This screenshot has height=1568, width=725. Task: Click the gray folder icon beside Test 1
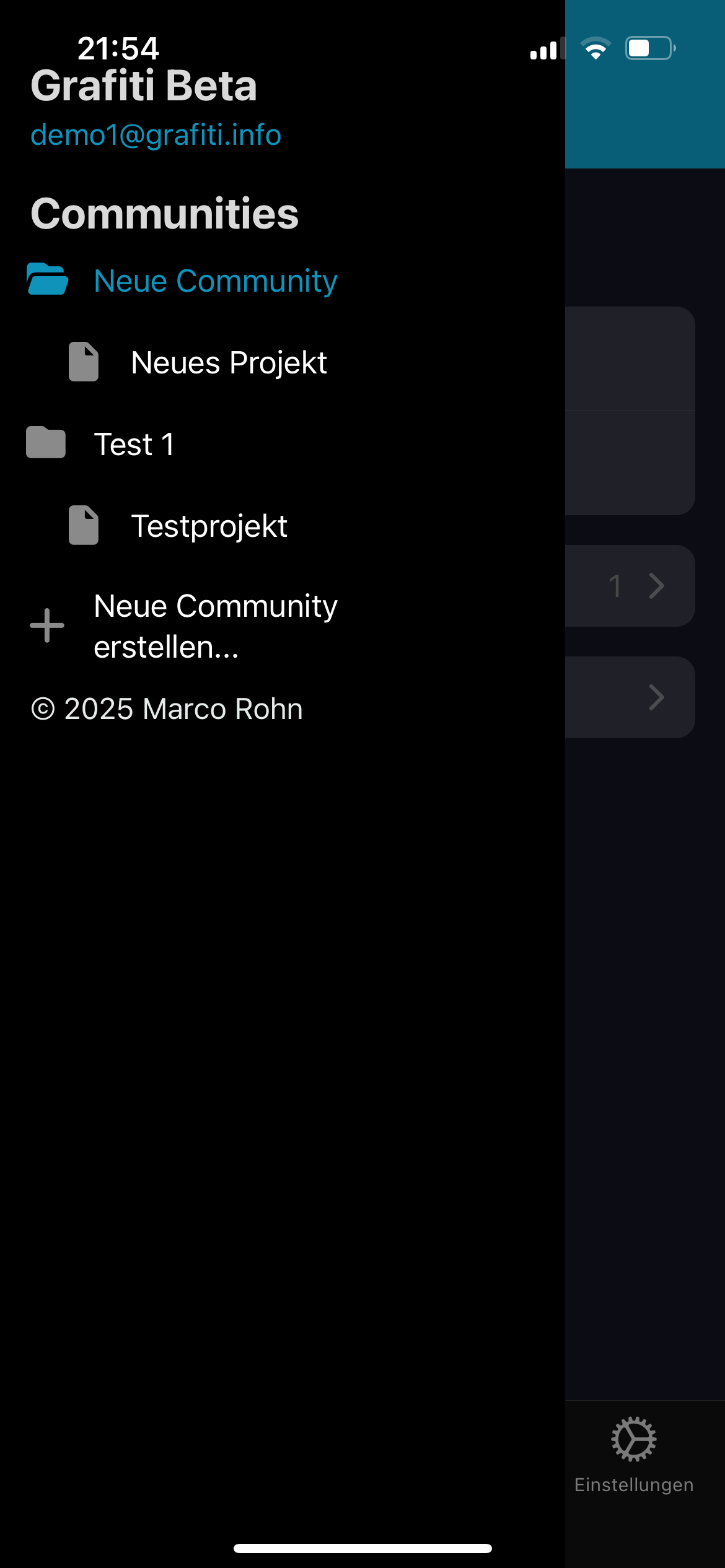(x=46, y=443)
